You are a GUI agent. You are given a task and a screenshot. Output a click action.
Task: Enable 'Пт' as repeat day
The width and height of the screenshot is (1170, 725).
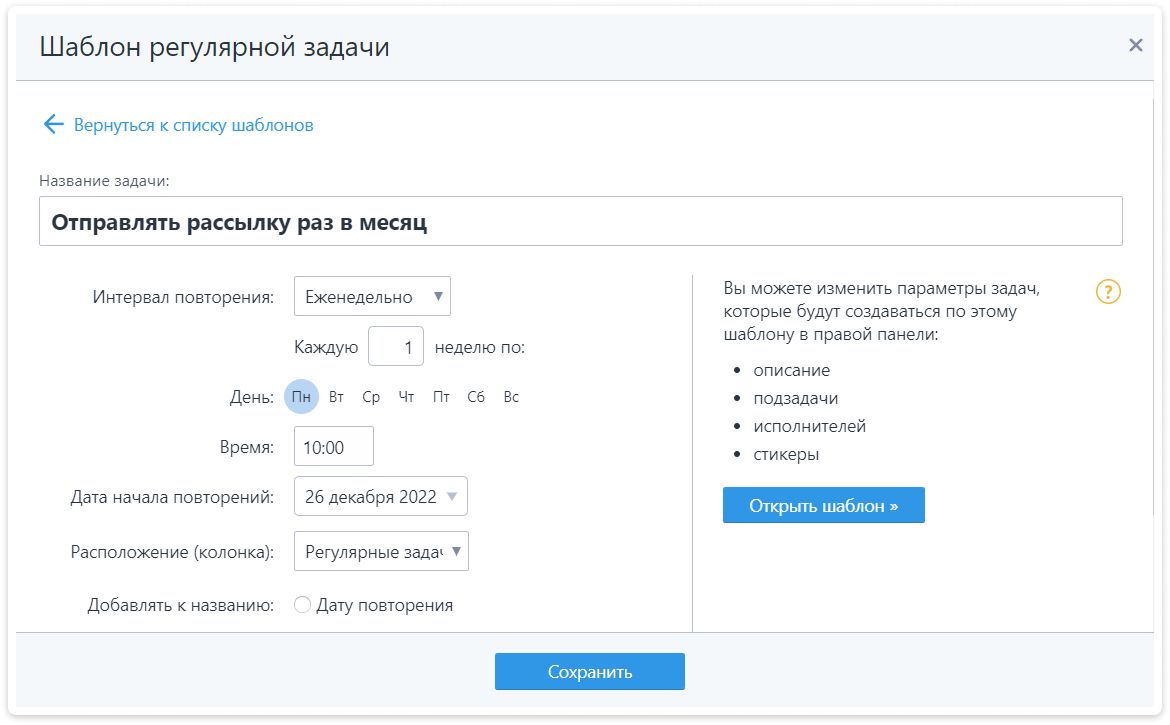(441, 397)
